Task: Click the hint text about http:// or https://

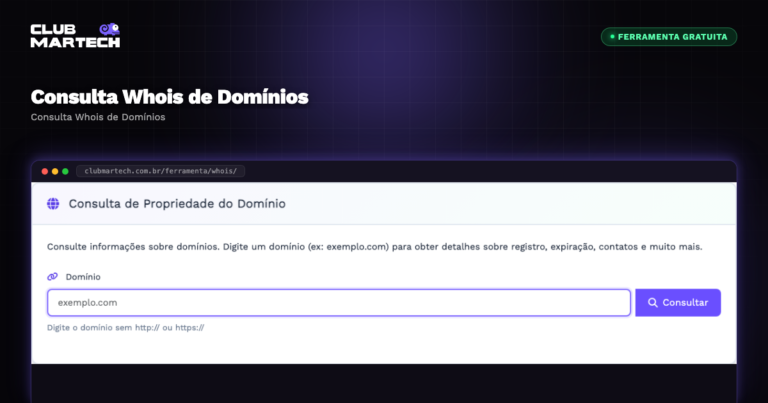Action: (x=125, y=328)
